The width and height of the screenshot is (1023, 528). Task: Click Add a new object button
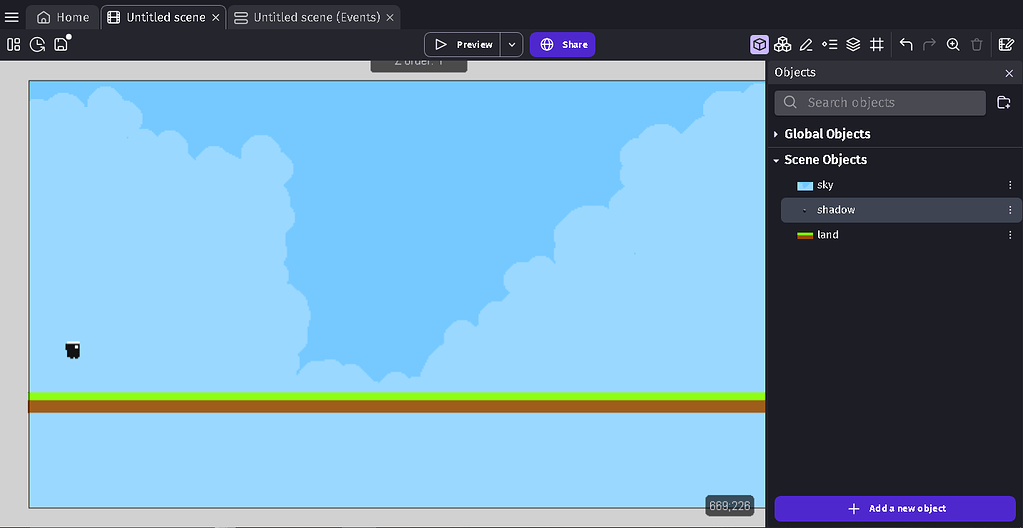click(x=895, y=508)
